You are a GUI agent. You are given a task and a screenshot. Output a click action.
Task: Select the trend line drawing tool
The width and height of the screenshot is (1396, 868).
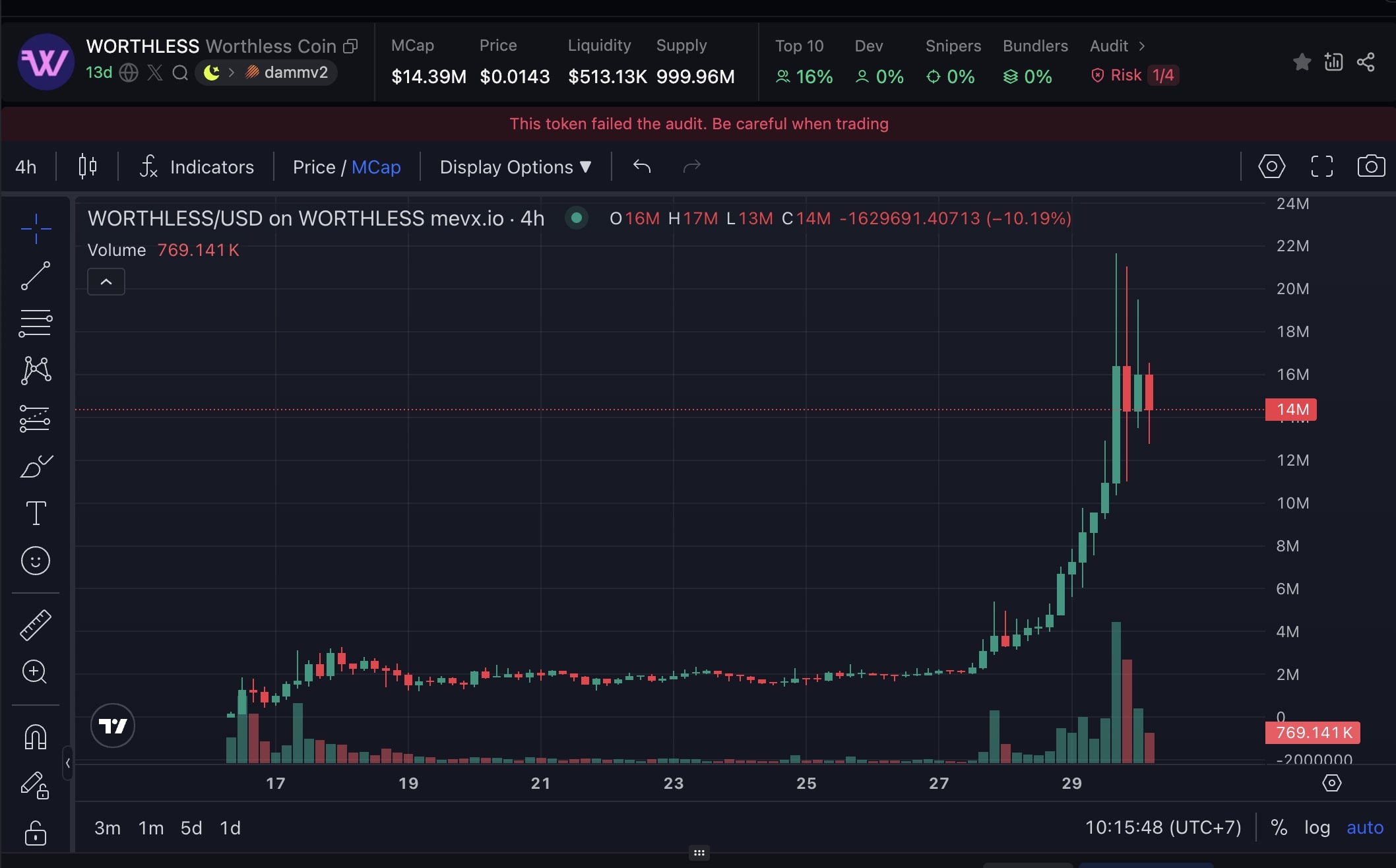(36, 276)
